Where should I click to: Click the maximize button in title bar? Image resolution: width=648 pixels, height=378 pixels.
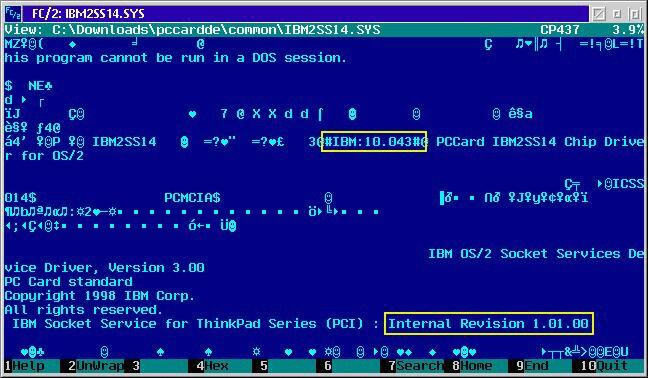pos(635,14)
